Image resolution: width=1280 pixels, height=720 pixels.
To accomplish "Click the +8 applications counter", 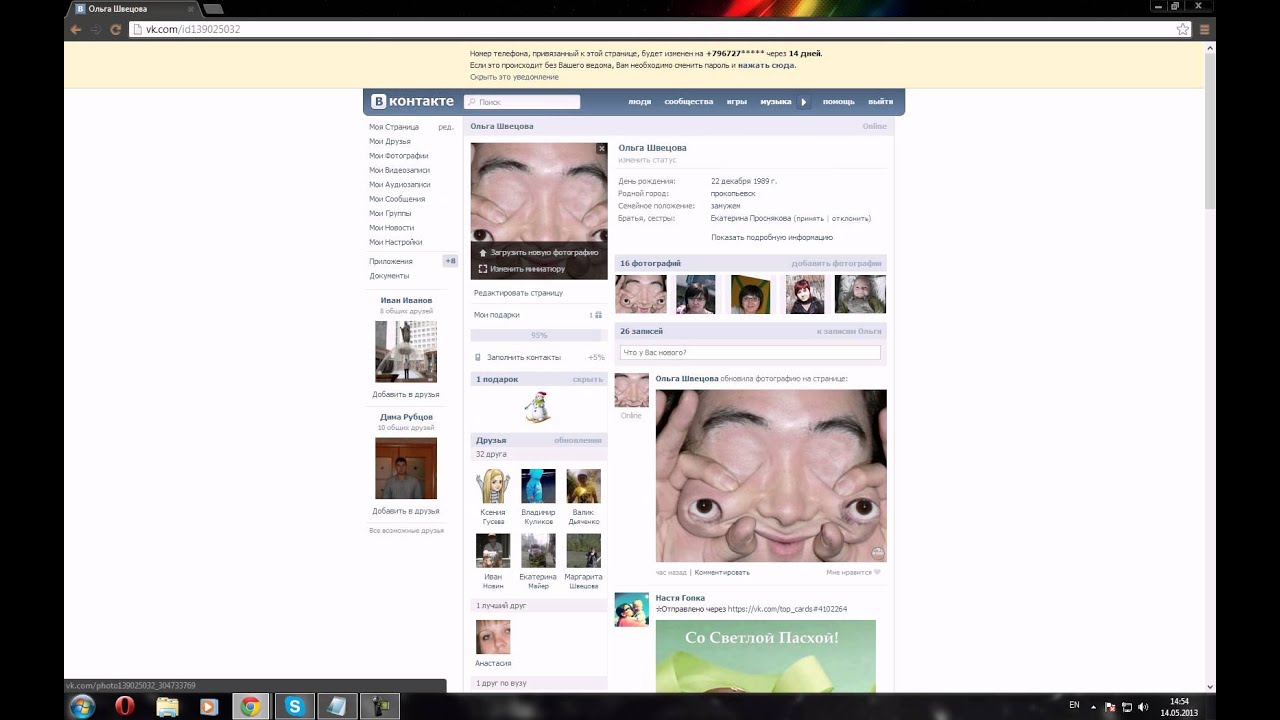I will click(x=450, y=261).
